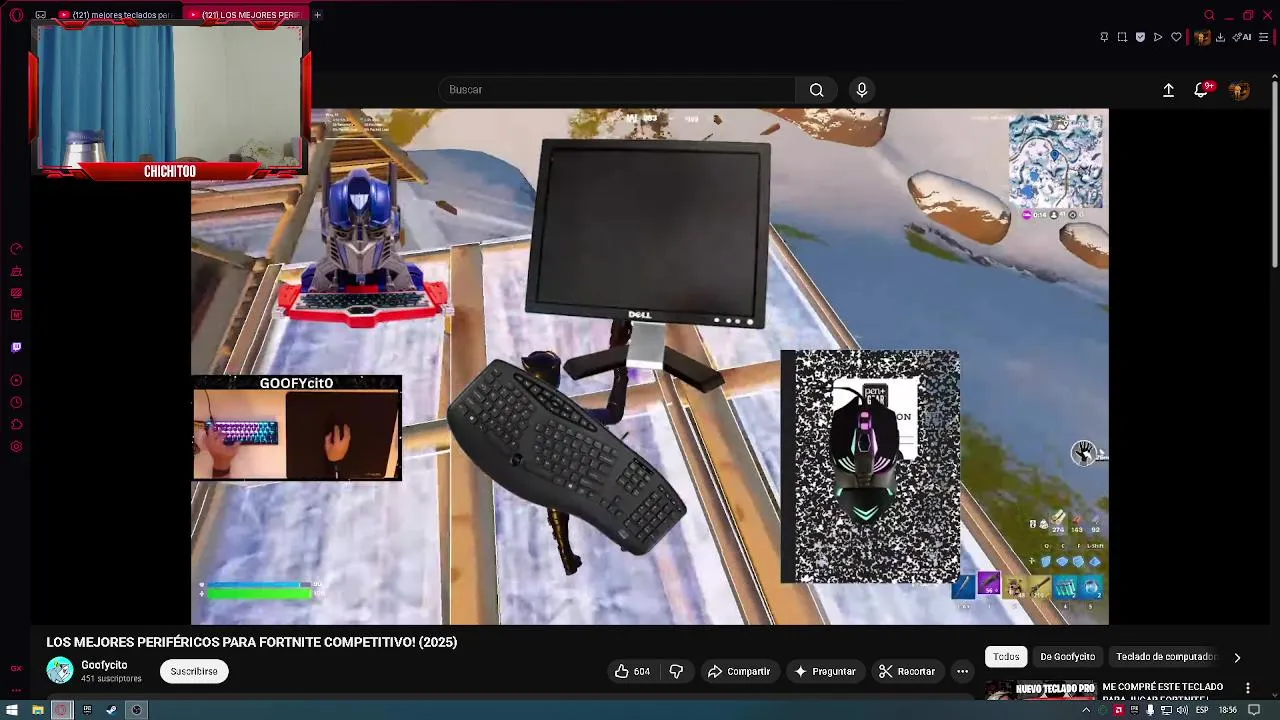Open Steam from the Windows taskbar
Viewport: 1280px width, 720px height.
pyautogui.click(x=111, y=710)
